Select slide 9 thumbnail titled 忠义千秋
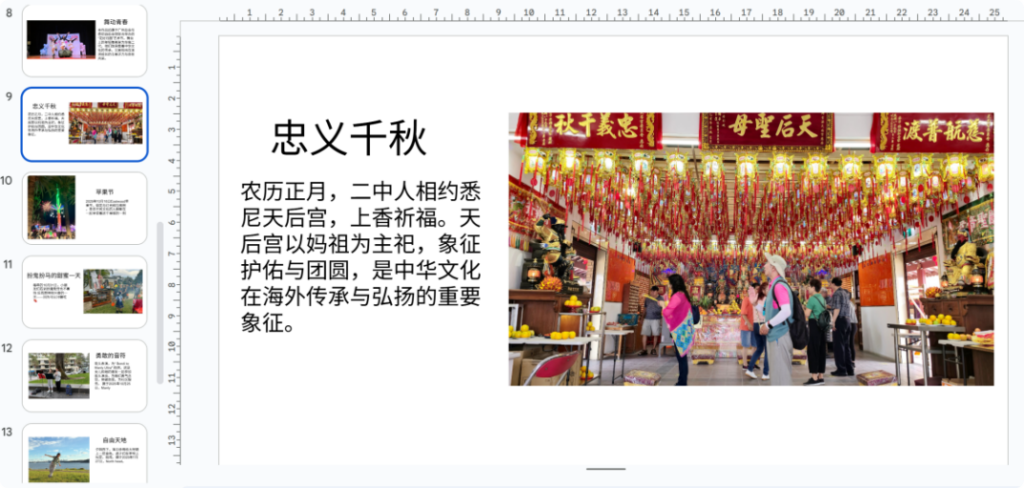1024x488 pixels. (85, 124)
